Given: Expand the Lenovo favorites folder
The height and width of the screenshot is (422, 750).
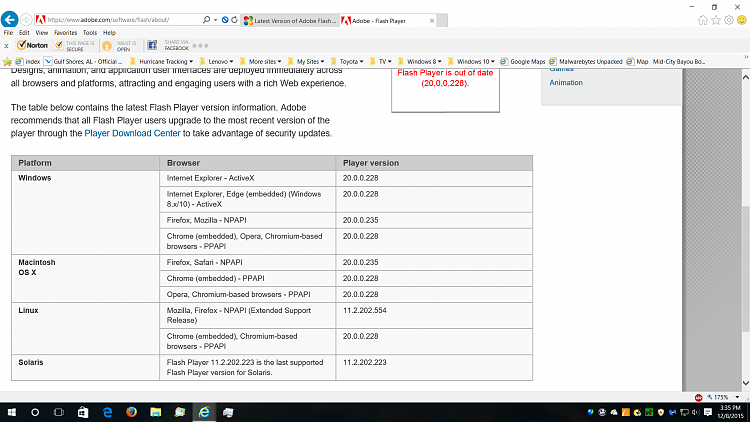Looking at the screenshot, I should click(x=216, y=62).
